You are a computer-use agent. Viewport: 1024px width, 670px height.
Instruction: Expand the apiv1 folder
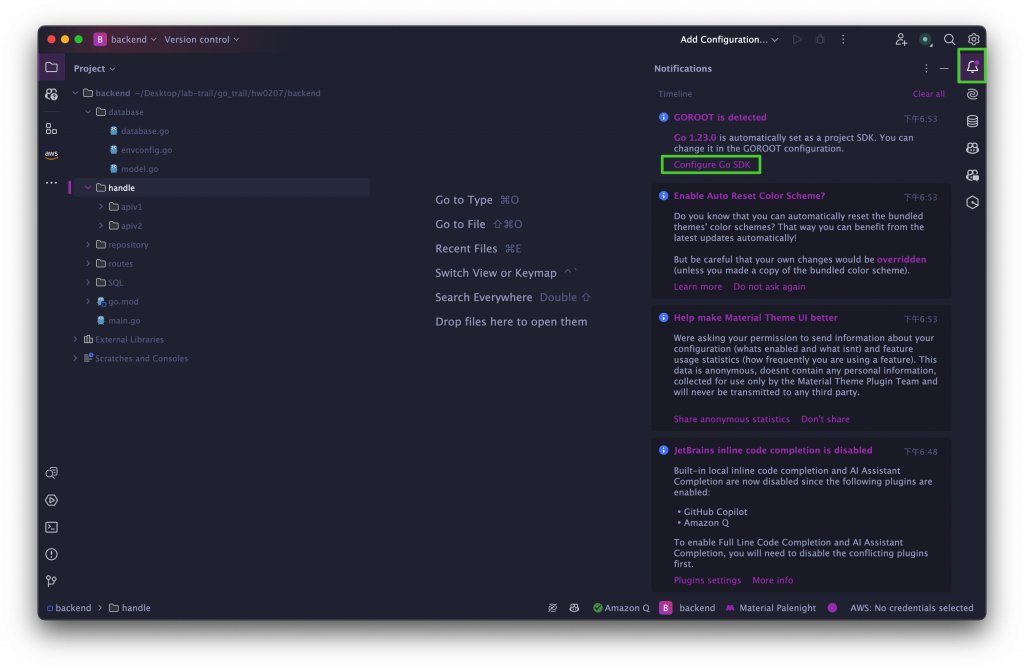pyautogui.click(x=101, y=206)
